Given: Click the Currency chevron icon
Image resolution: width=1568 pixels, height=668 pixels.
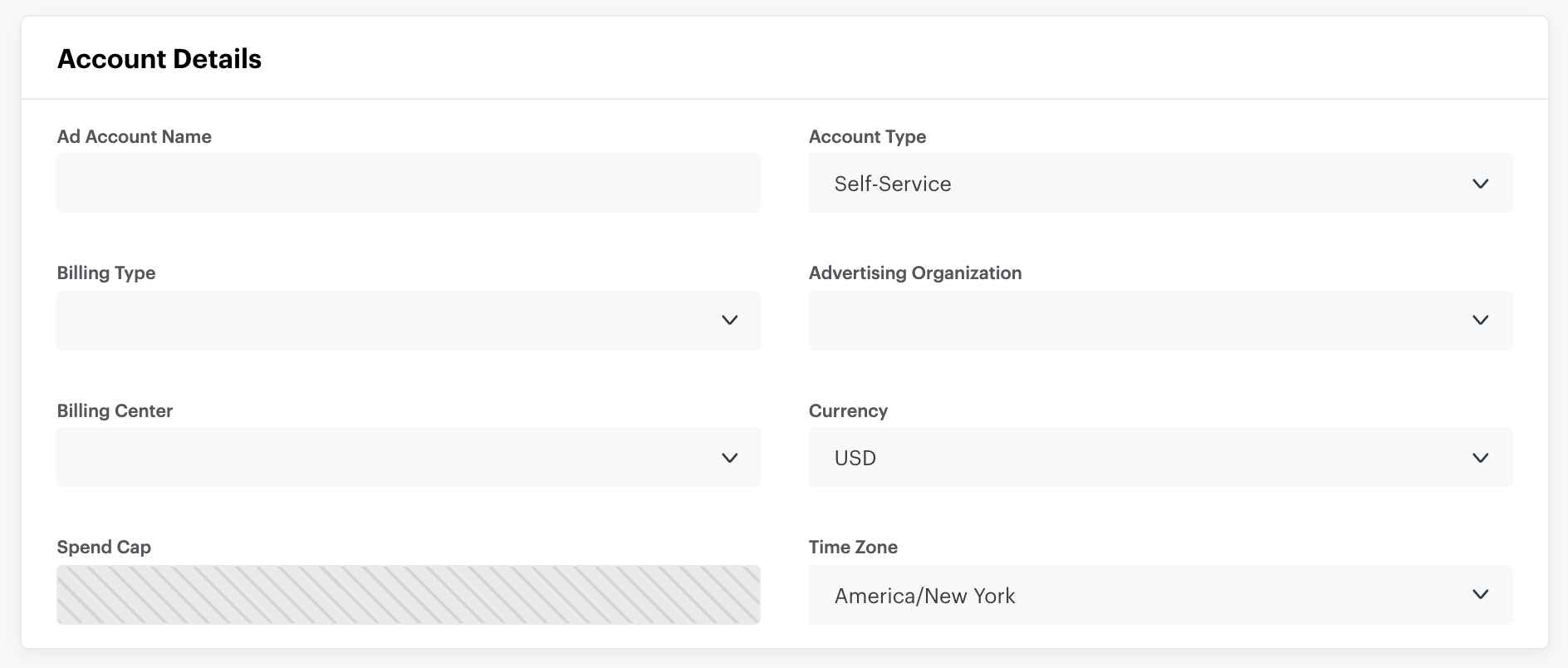Looking at the screenshot, I should point(1481,457).
